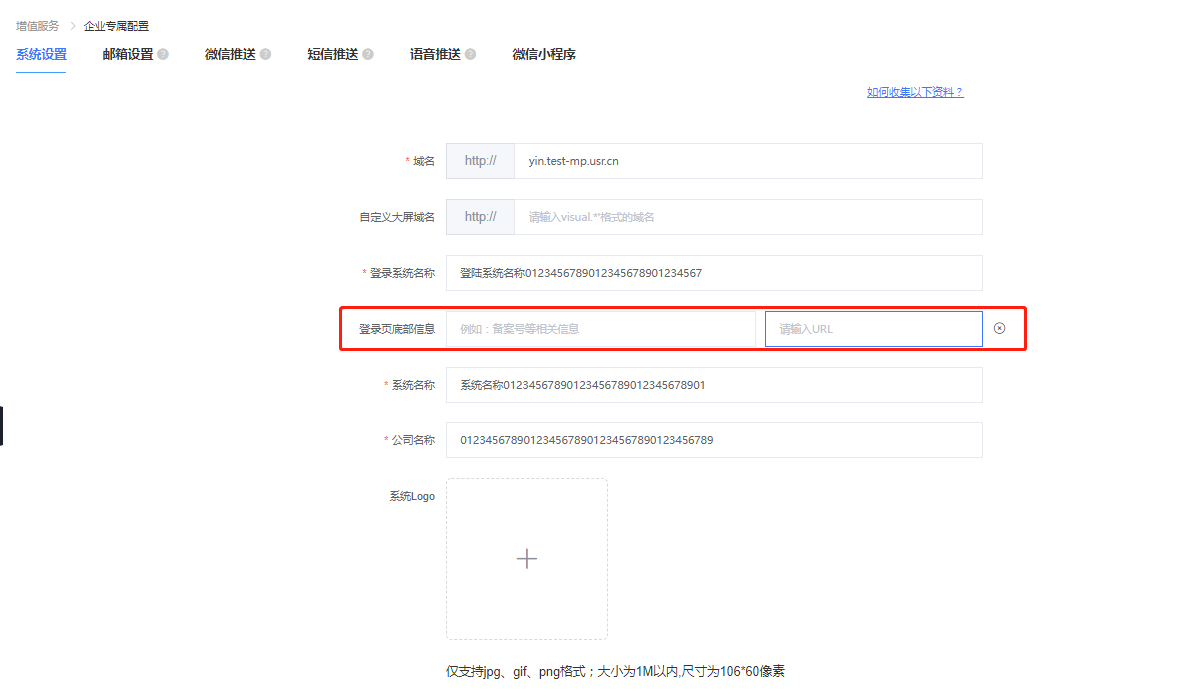Focus the 公司名称 input field
Screen dimensions: 1202x698
[714, 440]
